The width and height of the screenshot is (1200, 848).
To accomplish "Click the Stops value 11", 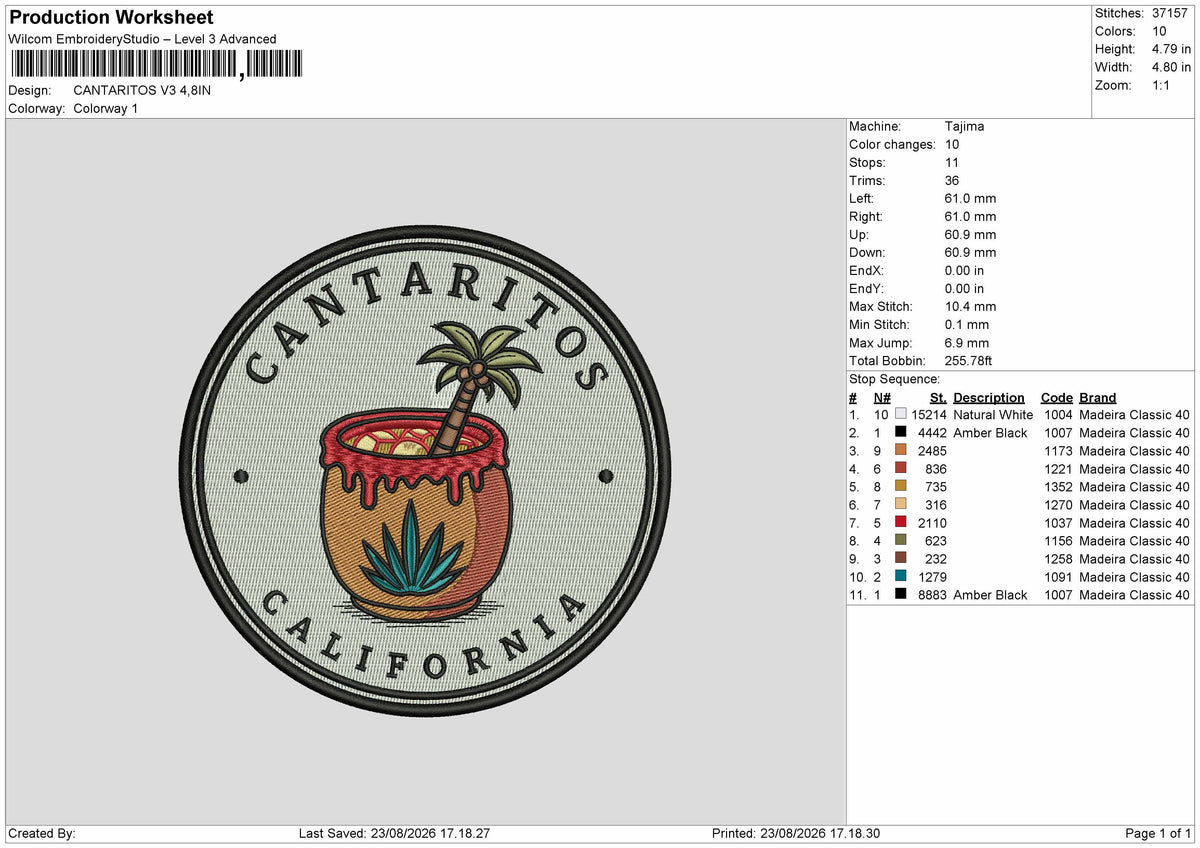I will [x=951, y=162].
